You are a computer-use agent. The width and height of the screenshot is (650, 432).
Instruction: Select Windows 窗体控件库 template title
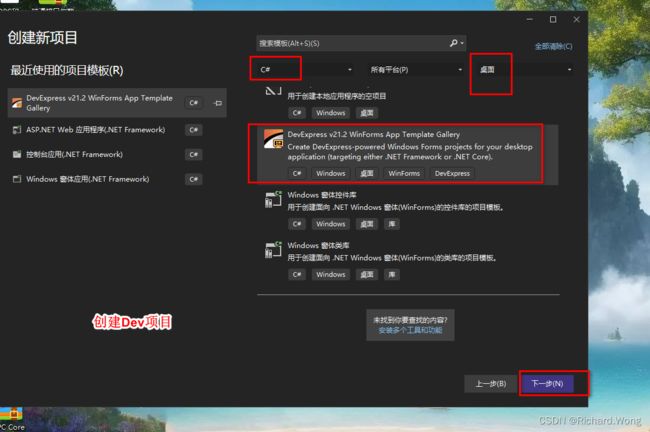coord(322,195)
